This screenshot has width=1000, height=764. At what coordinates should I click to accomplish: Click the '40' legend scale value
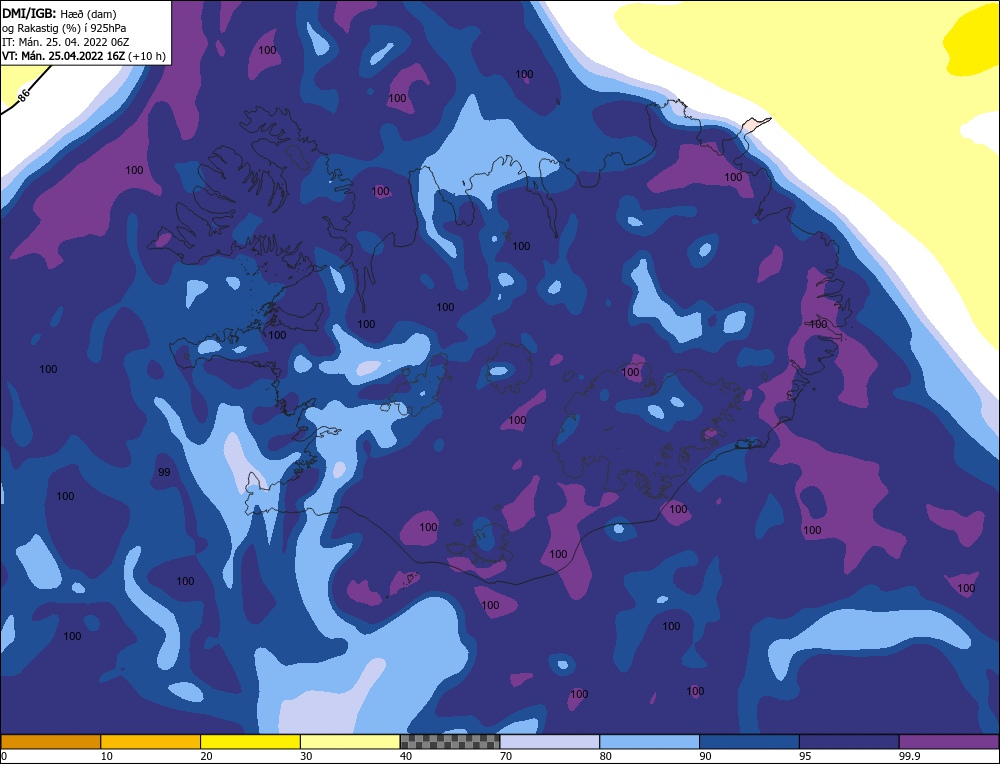406,756
